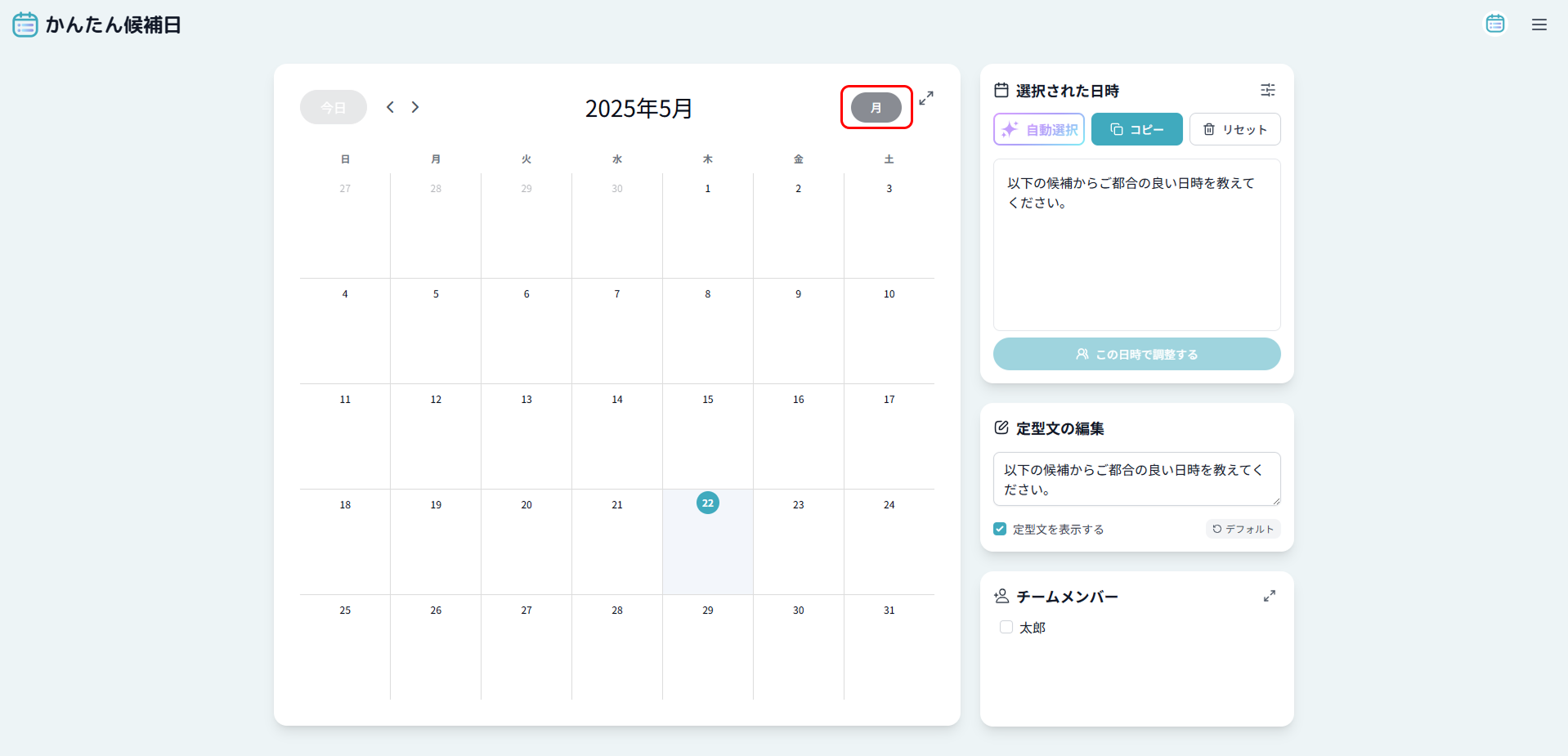The height and width of the screenshot is (756, 1568).
Task: Open the 月 view selector
Action: click(x=876, y=107)
